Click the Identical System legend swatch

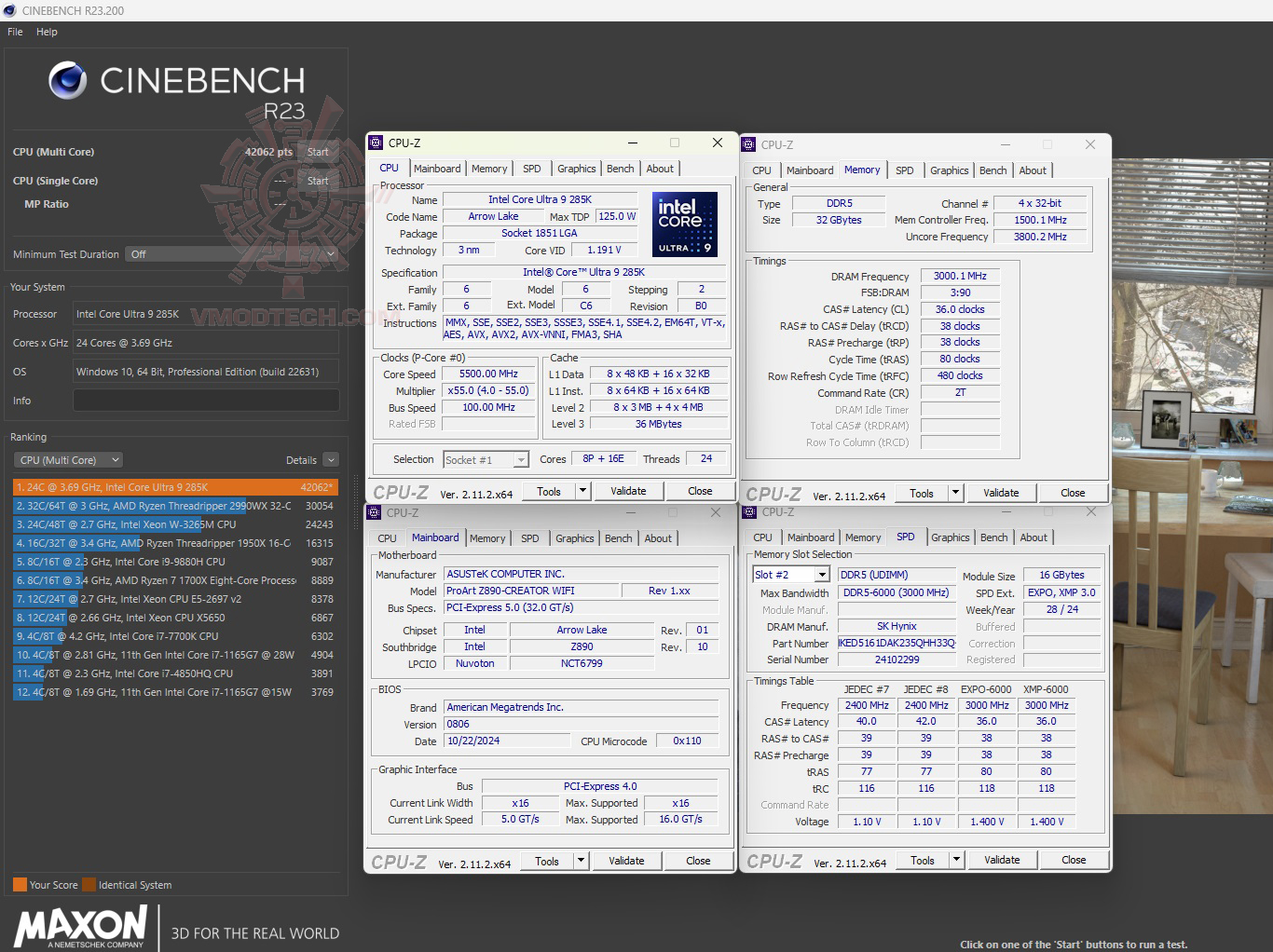coord(89,885)
